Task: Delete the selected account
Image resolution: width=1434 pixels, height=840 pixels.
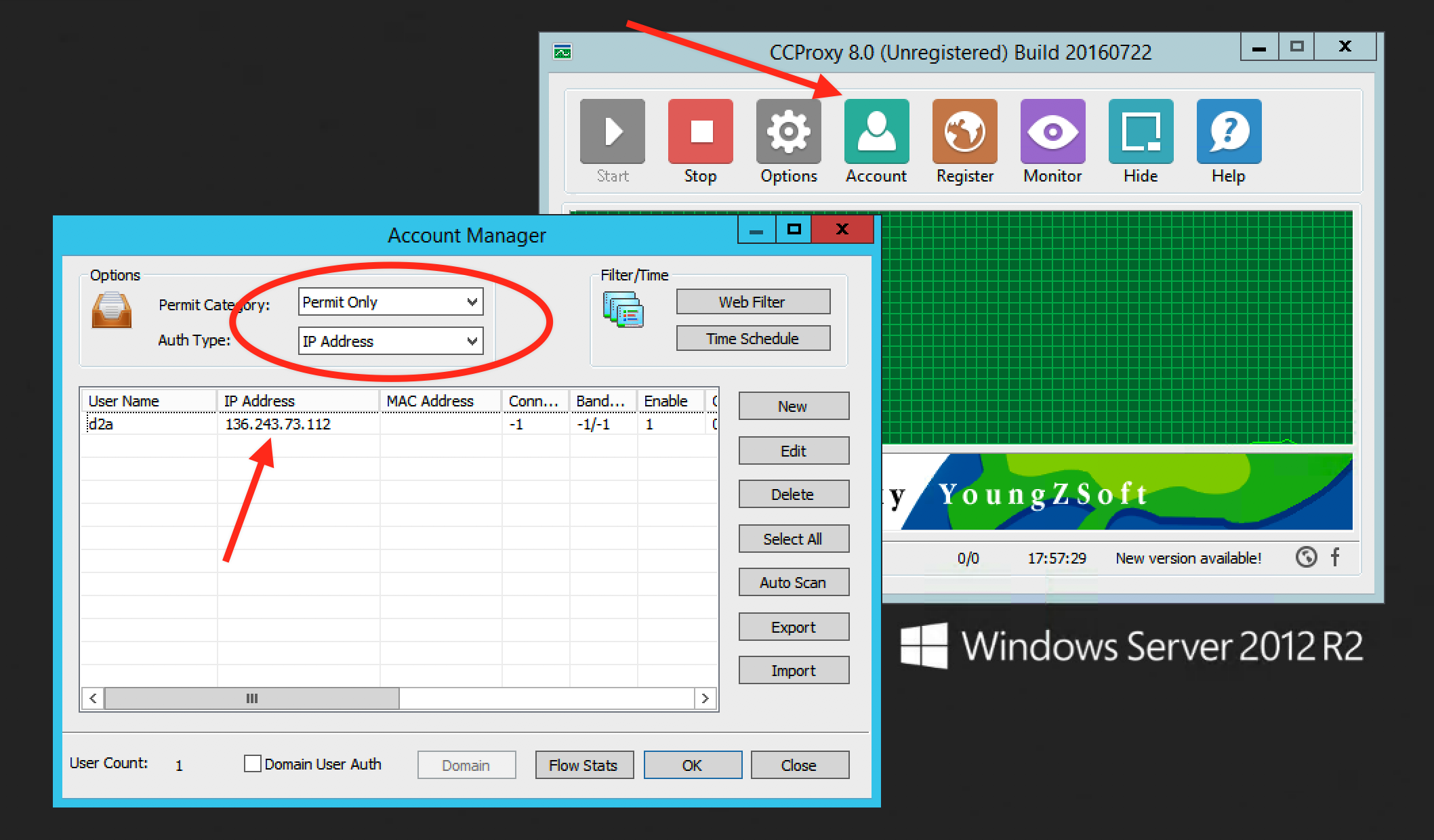Action: [x=794, y=494]
